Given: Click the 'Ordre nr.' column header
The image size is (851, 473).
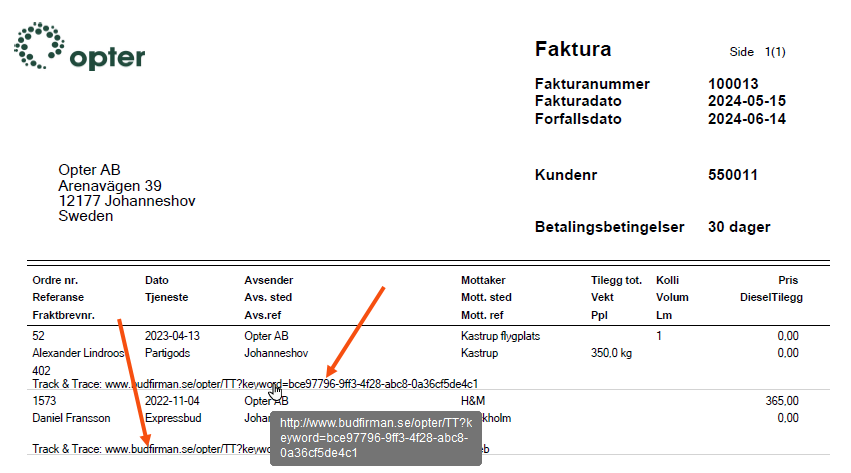Looking at the screenshot, I should point(55,280).
